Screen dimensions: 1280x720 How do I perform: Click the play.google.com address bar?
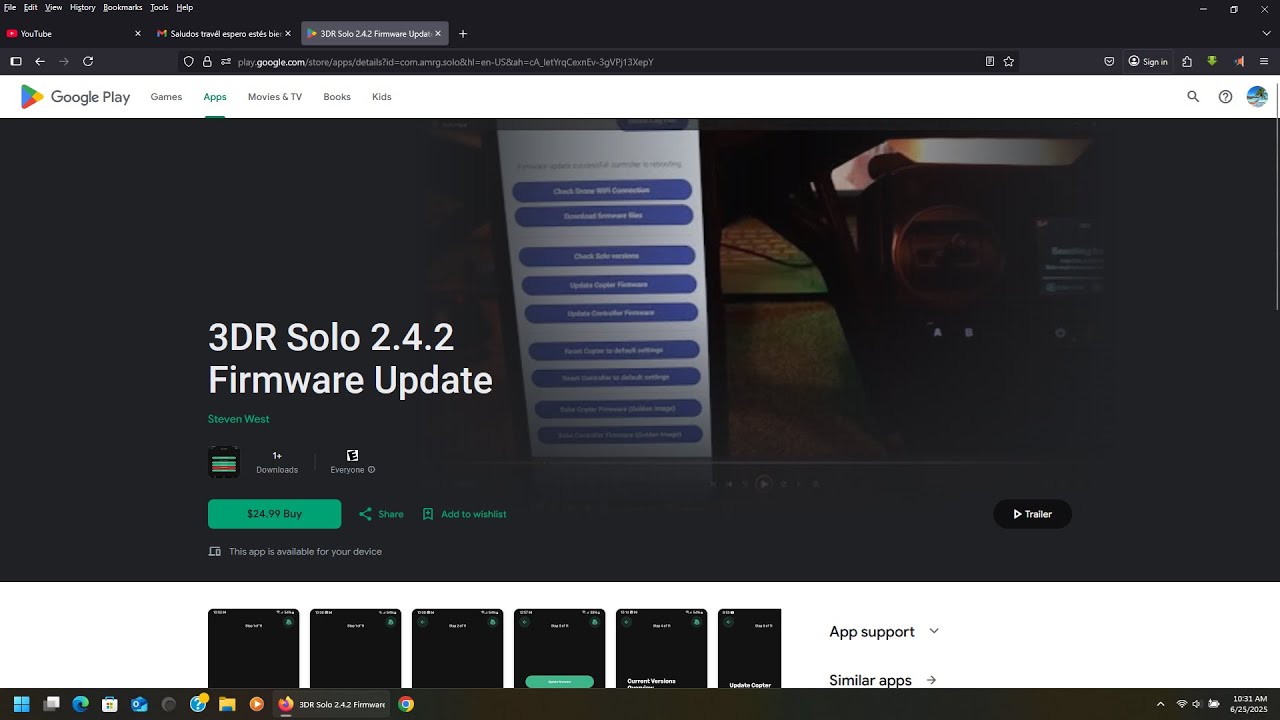[600, 61]
